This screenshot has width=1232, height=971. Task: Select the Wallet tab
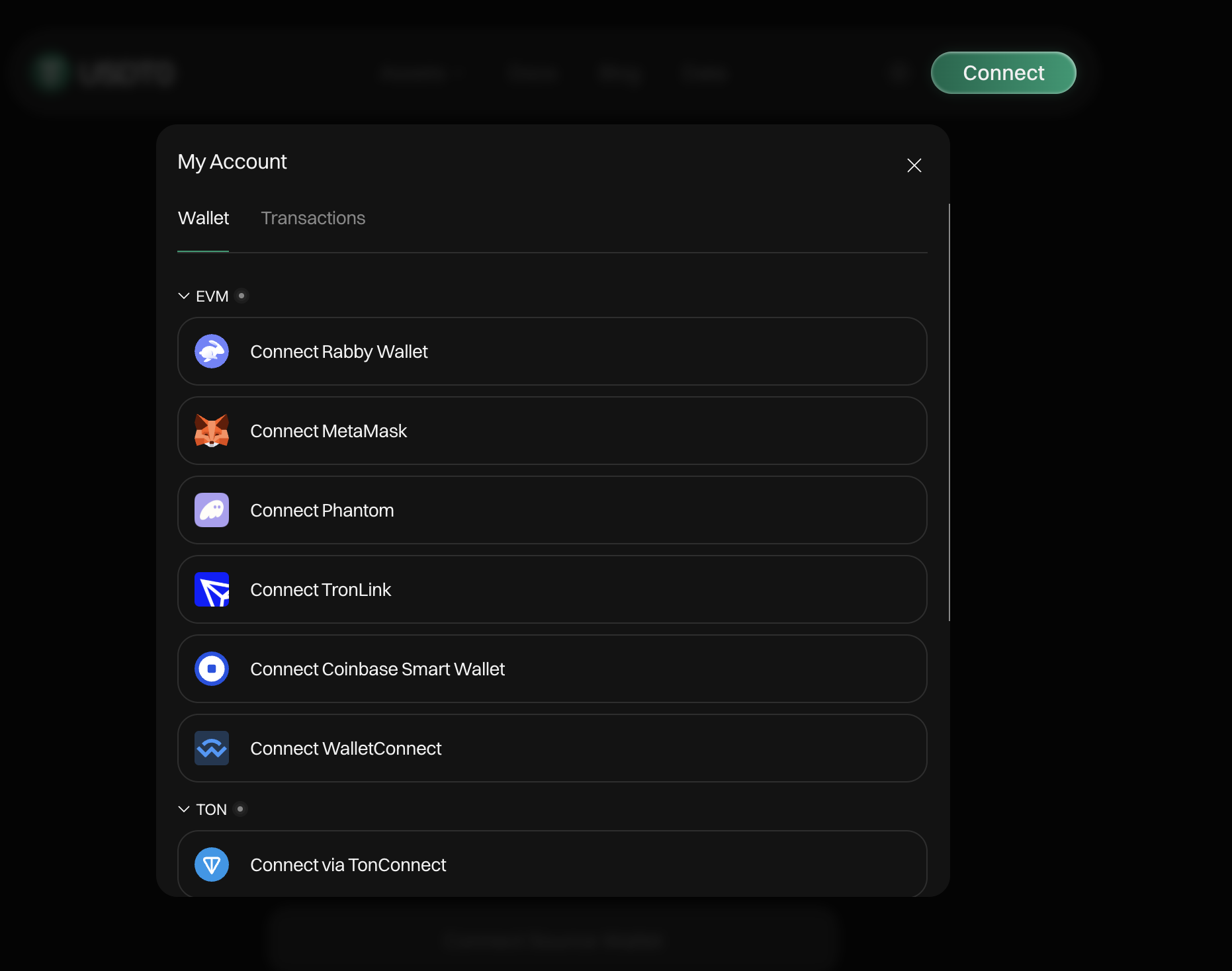pos(203,218)
